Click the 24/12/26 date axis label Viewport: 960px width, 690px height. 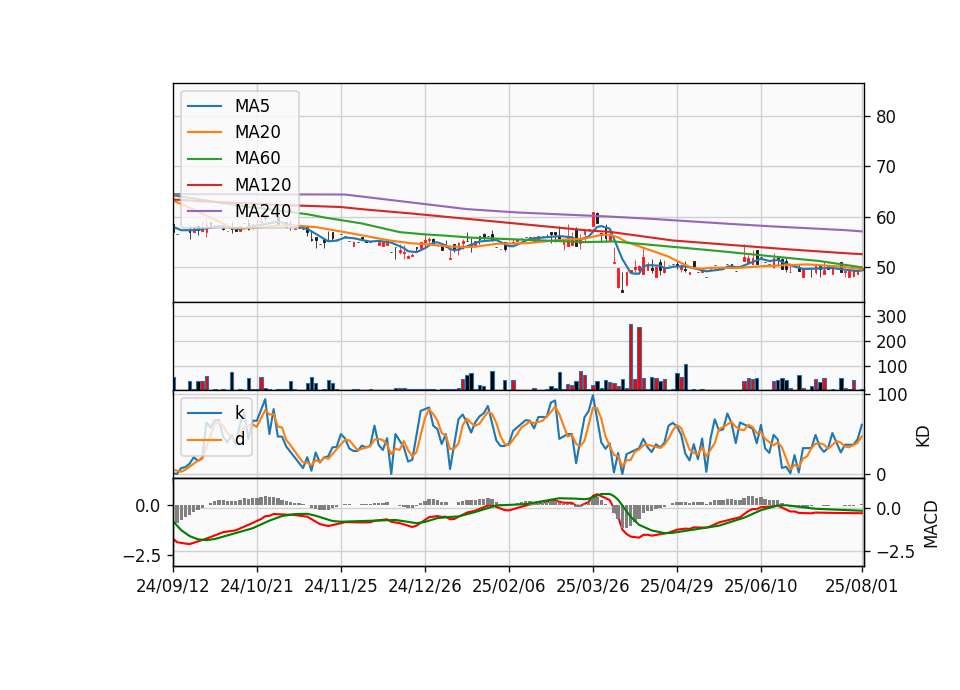(x=424, y=587)
